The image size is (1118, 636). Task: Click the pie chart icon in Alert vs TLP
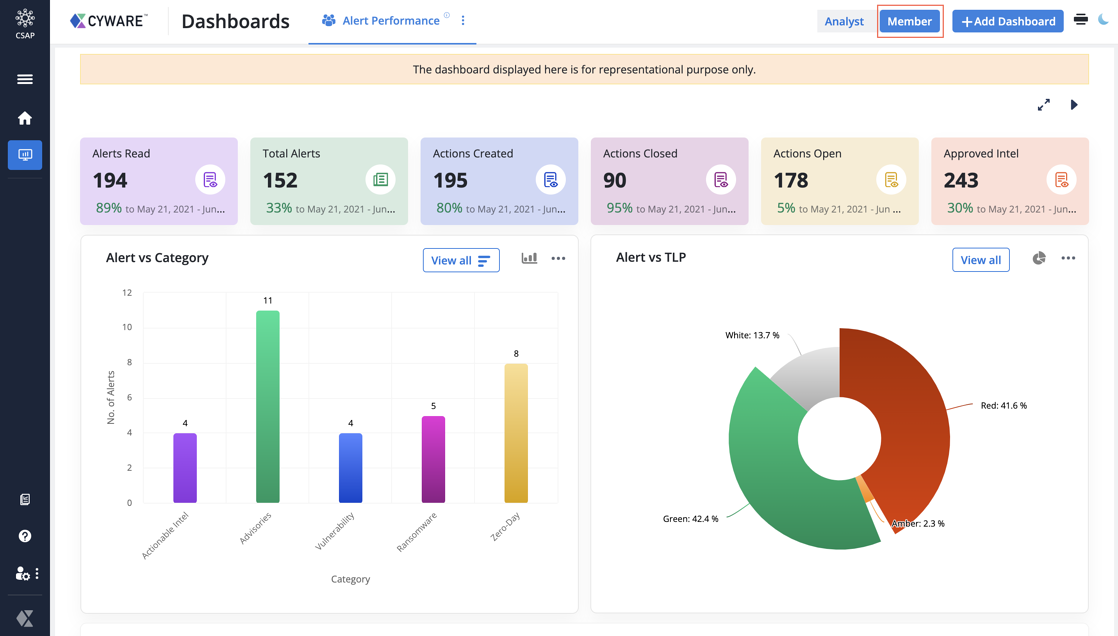pyautogui.click(x=1039, y=259)
